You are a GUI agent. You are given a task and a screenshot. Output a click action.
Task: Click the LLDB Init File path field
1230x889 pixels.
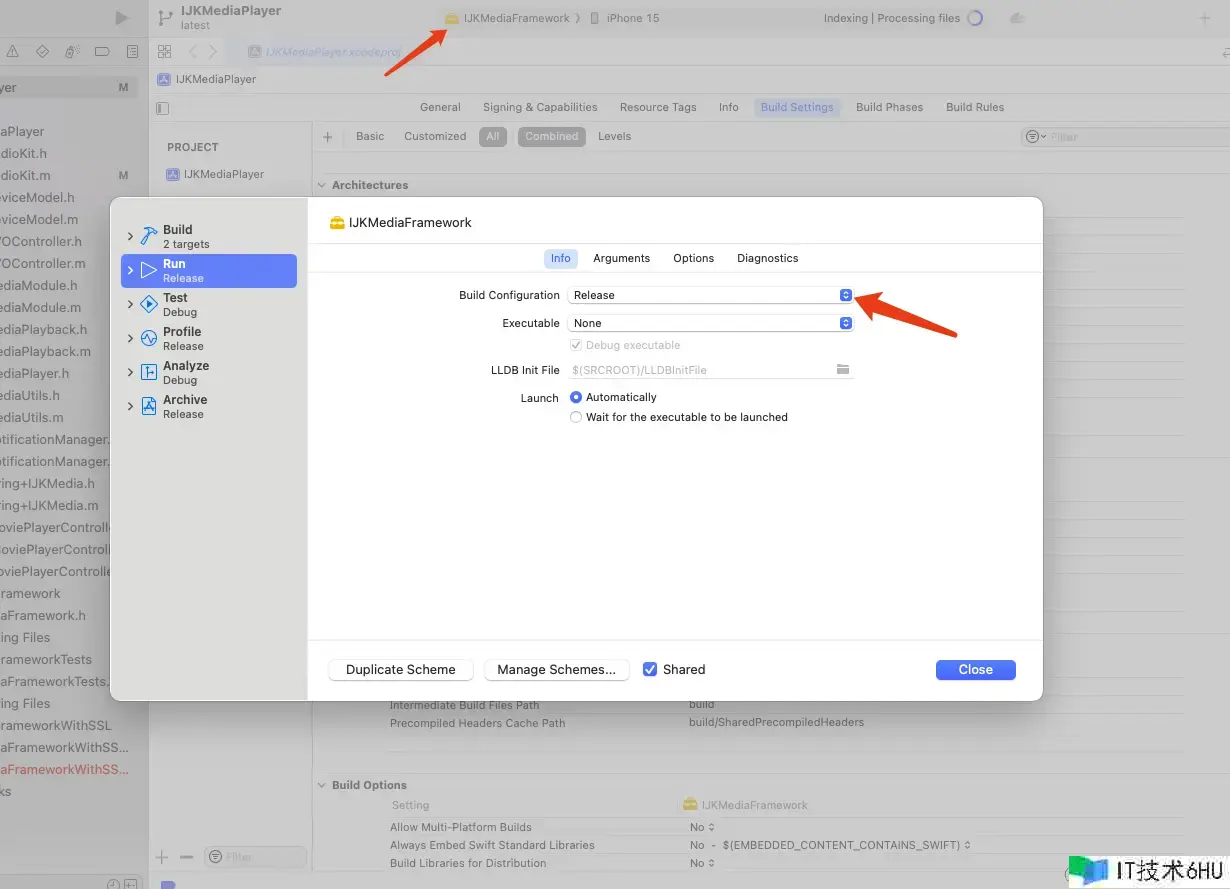(x=700, y=370)
